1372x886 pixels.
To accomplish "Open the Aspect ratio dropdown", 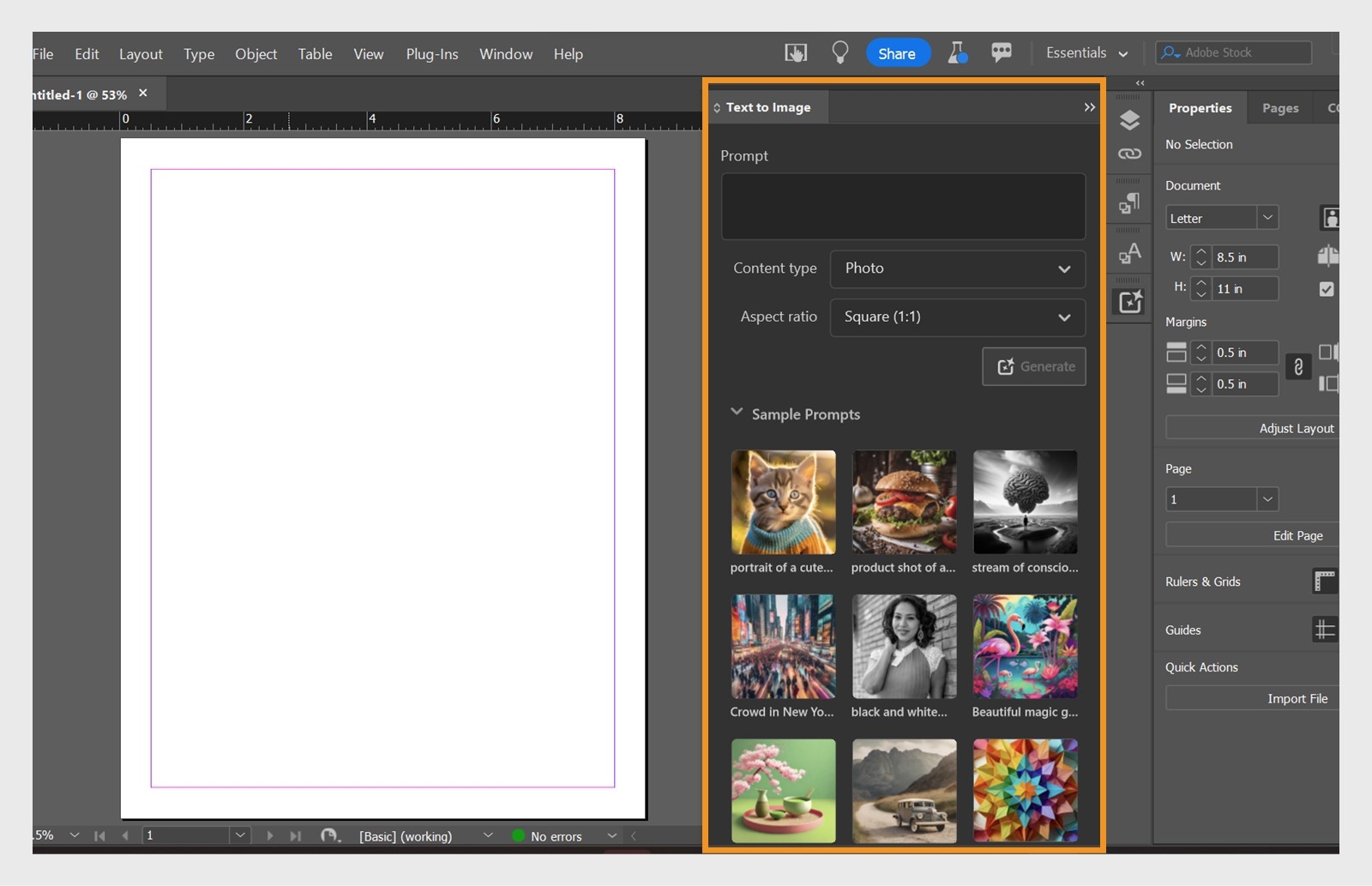I will pos(957,316).
